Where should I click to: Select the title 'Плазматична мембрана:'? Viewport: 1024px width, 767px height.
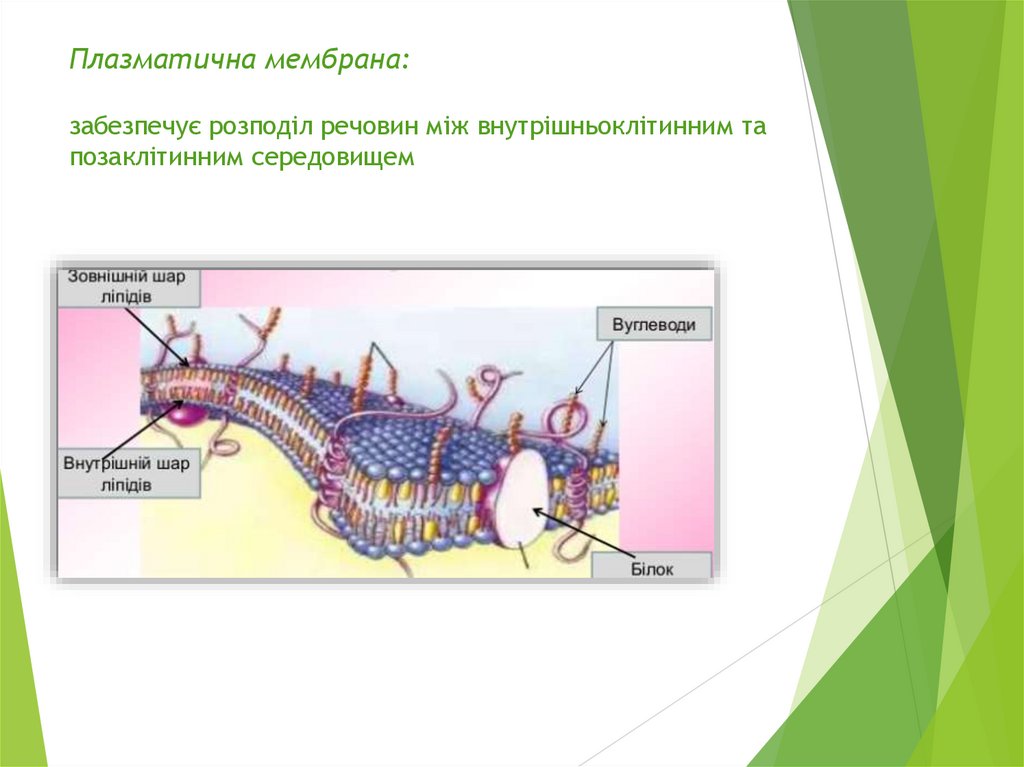240,59
